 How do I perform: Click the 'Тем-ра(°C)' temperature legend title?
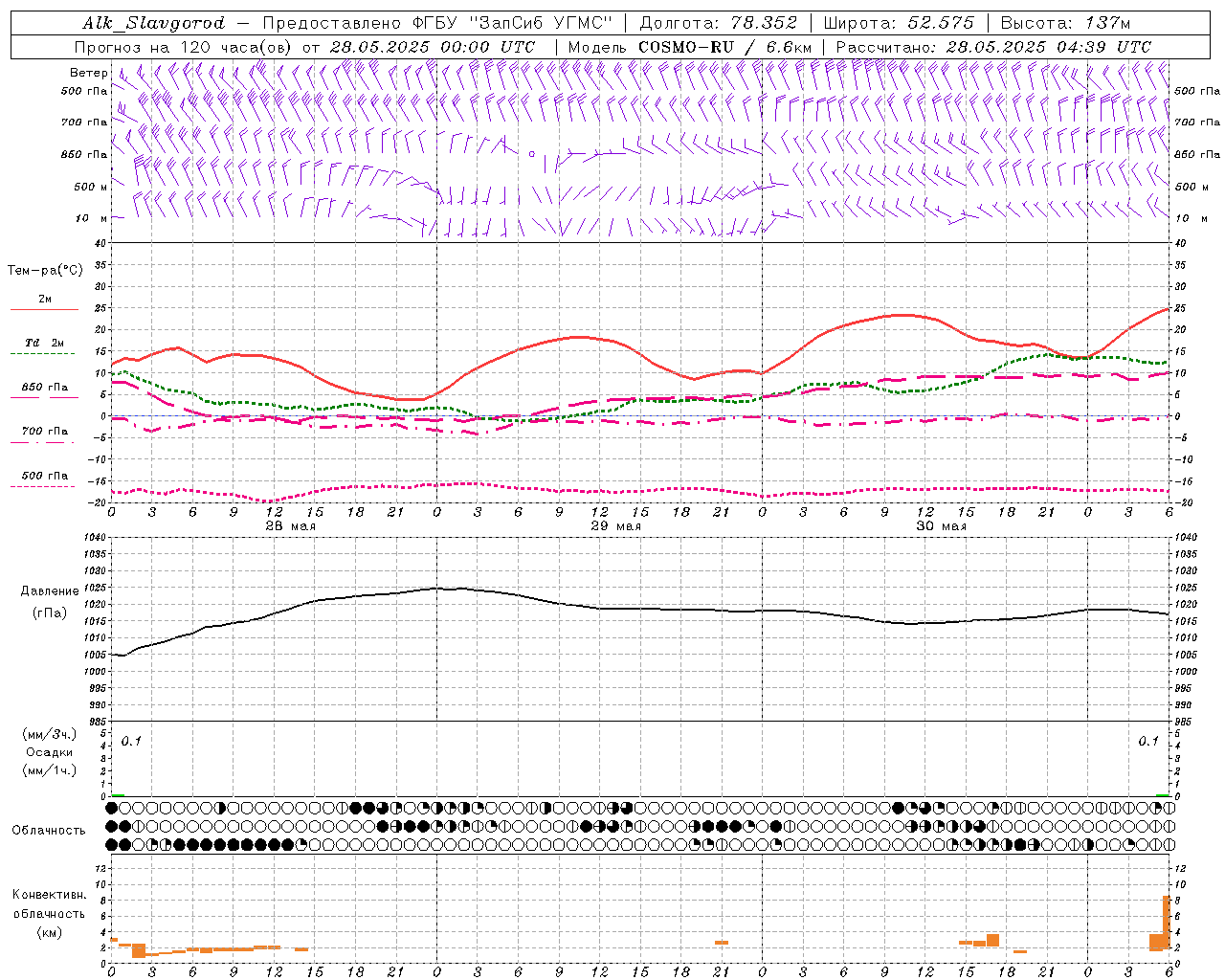[45, 271]
